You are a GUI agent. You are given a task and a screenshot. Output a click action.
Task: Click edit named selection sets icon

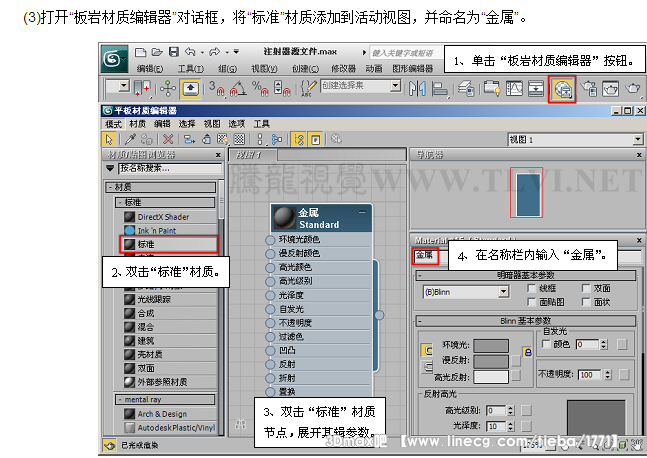tap(309, 88)
